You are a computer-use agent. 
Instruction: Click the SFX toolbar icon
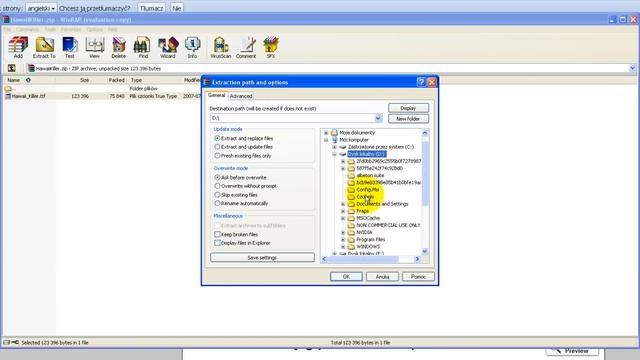coord(271,47)
